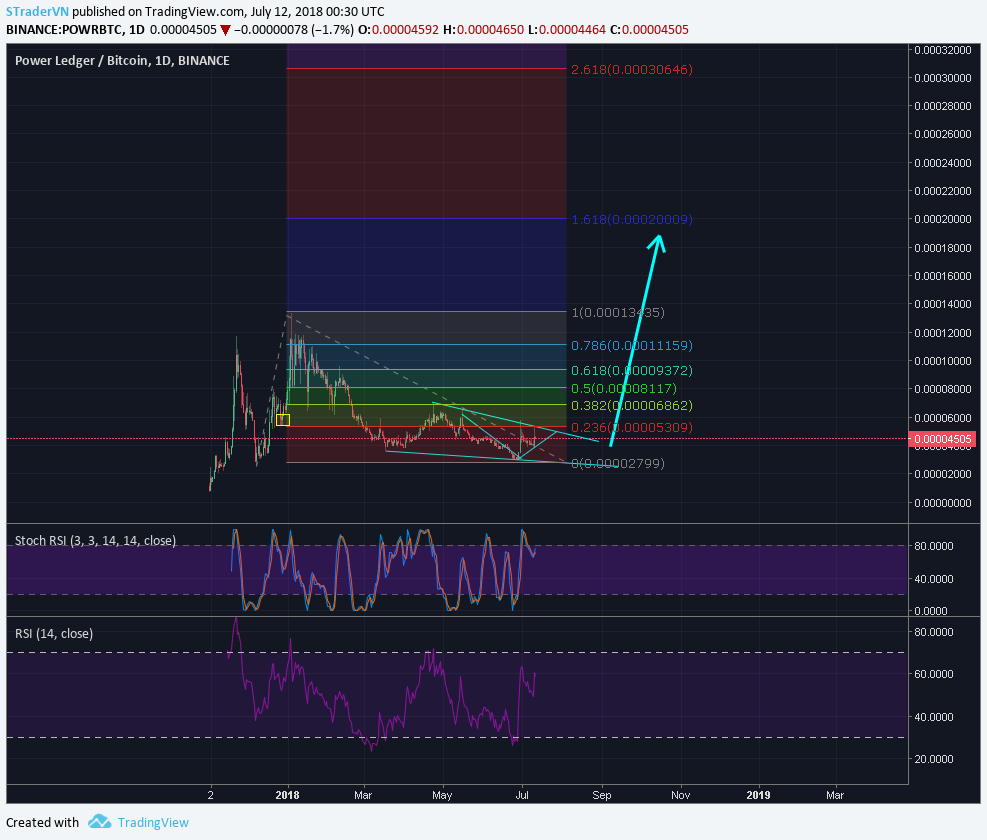Select the low price value L:0.00004464
Image resolution: width=987 pixels, height=840 pixels.
point(567,30)
